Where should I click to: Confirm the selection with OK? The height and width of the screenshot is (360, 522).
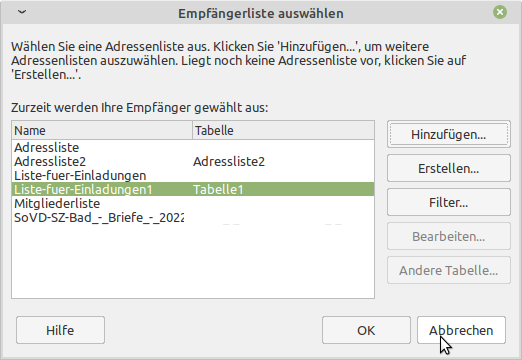coord(366,330)
